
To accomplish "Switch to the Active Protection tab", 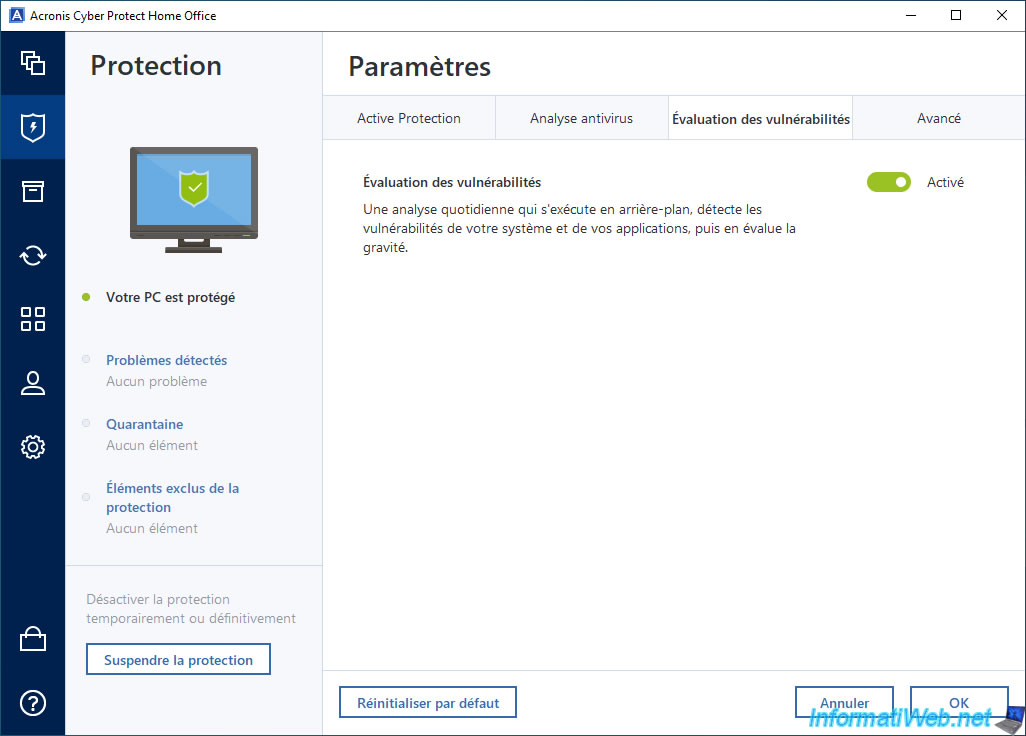I will click(x=409, y=118).
